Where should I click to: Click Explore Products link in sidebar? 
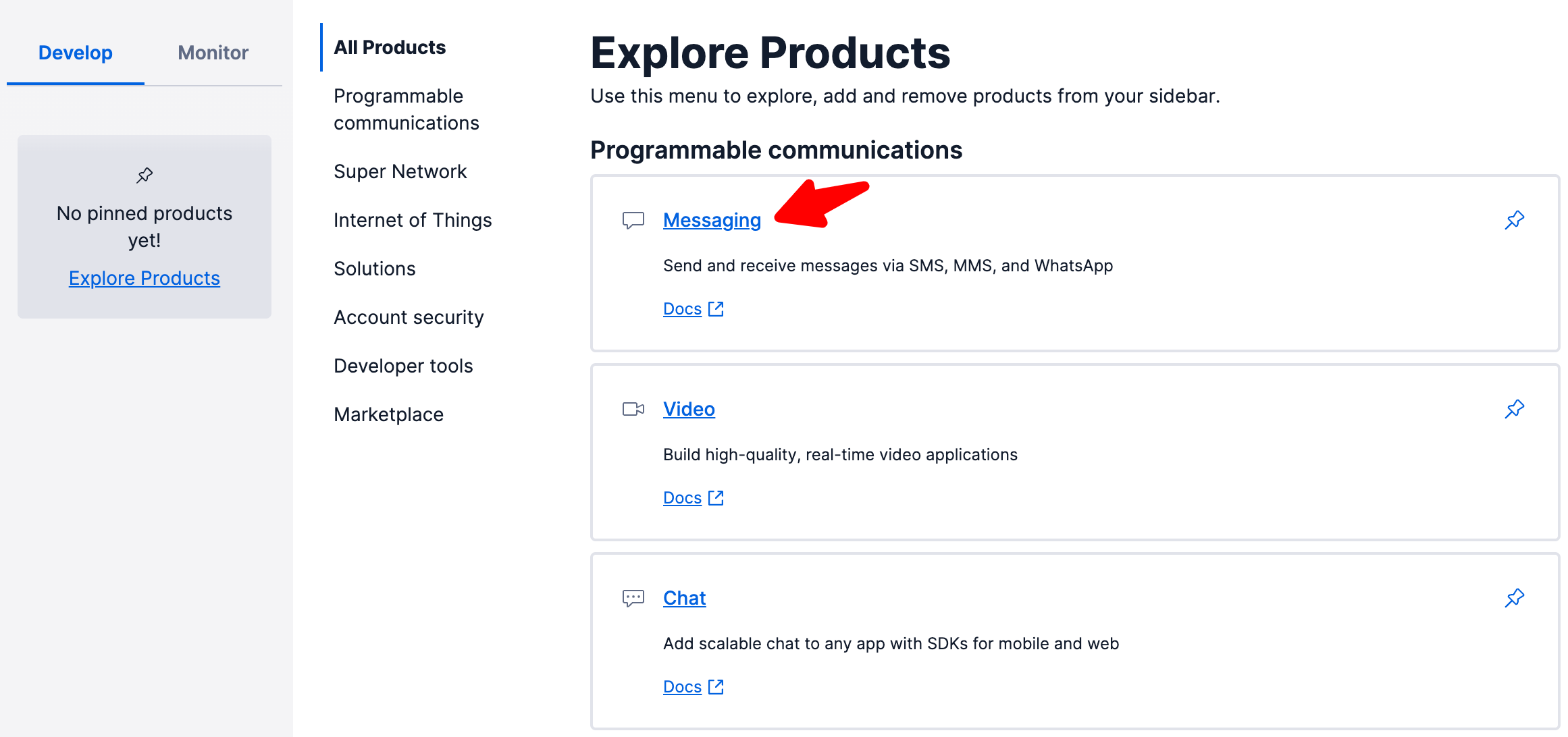click(145, 278)
